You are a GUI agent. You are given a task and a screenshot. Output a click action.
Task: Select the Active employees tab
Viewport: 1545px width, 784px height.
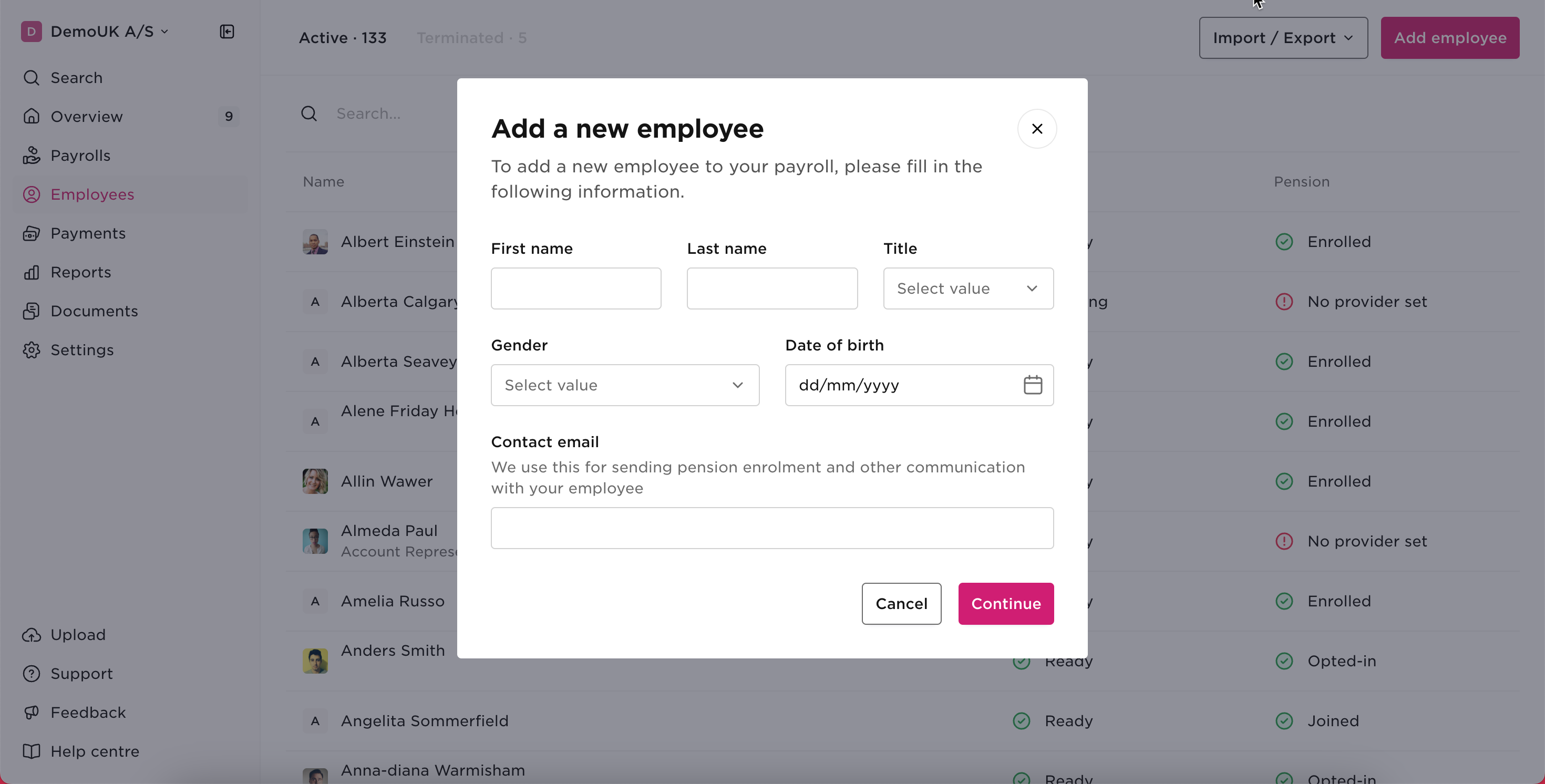click(343, 37)
